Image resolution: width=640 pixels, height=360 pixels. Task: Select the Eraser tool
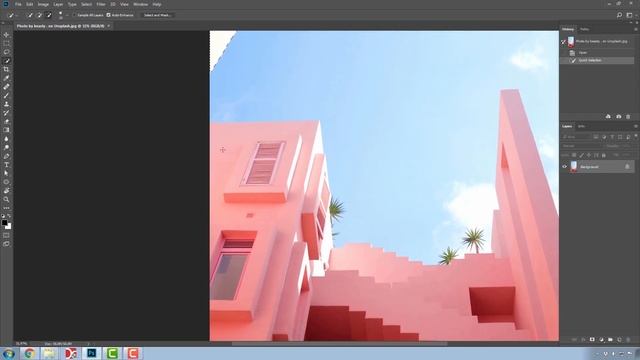pos(6,121)
